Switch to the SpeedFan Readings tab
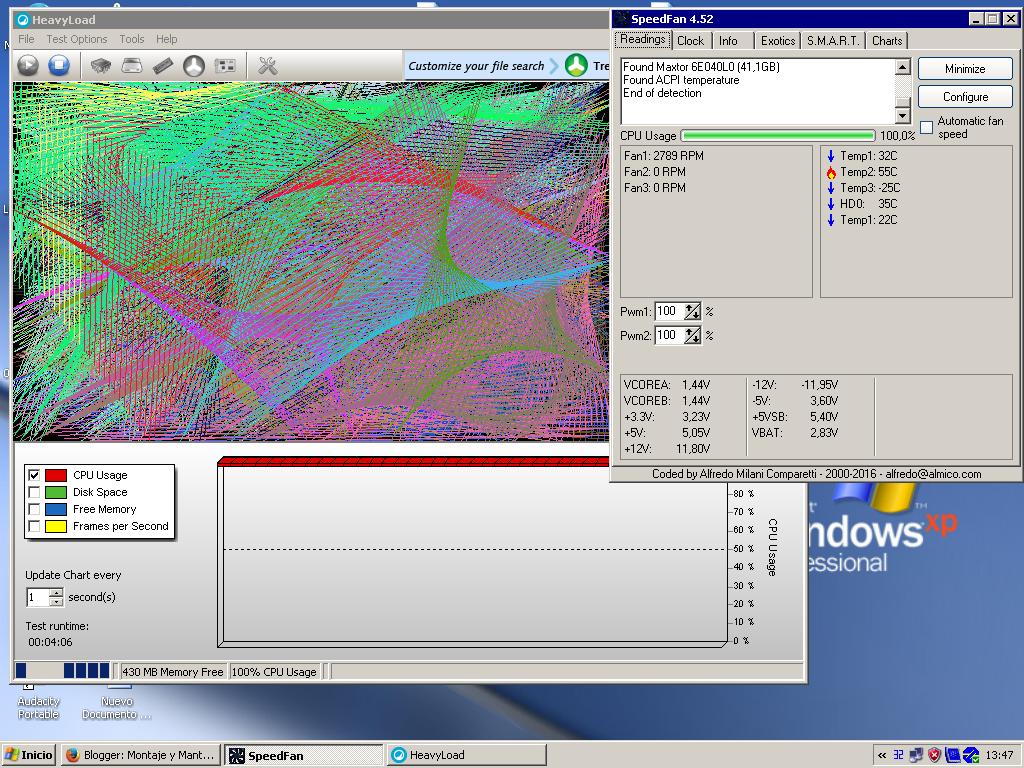This screenshot has height=768, width=1024. (643, 39)
